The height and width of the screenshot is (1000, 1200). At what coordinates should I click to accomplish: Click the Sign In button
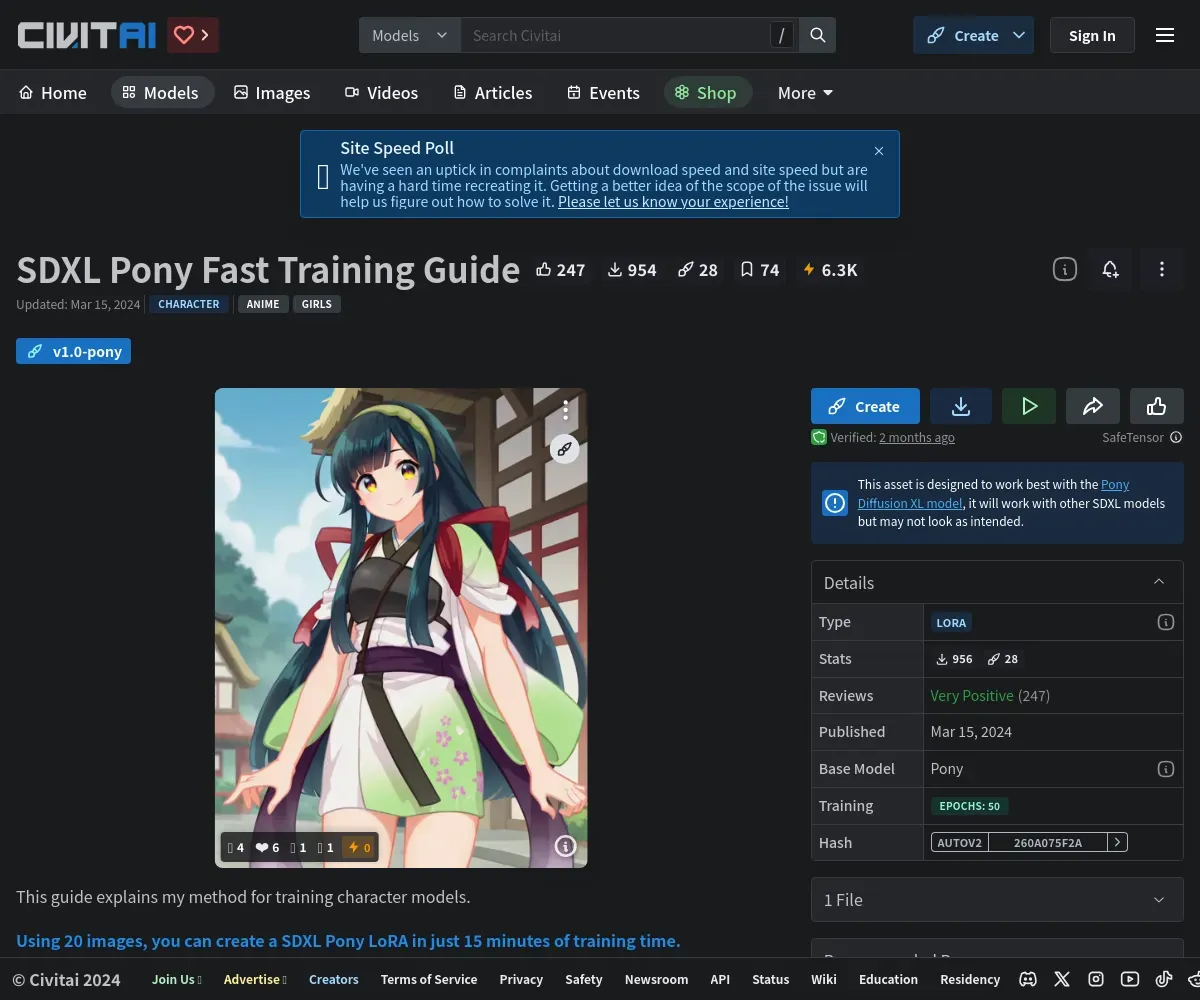(1092, 35)
